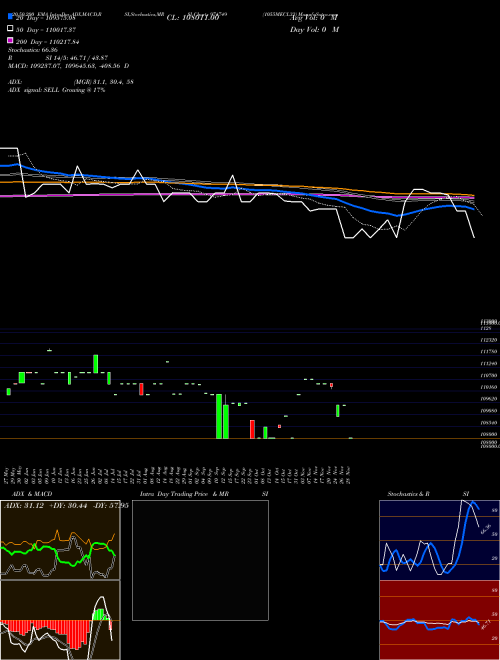This screenshot has height=660, width=500.
Task: Click the 112320 price axis label
Action: [490, 340]
